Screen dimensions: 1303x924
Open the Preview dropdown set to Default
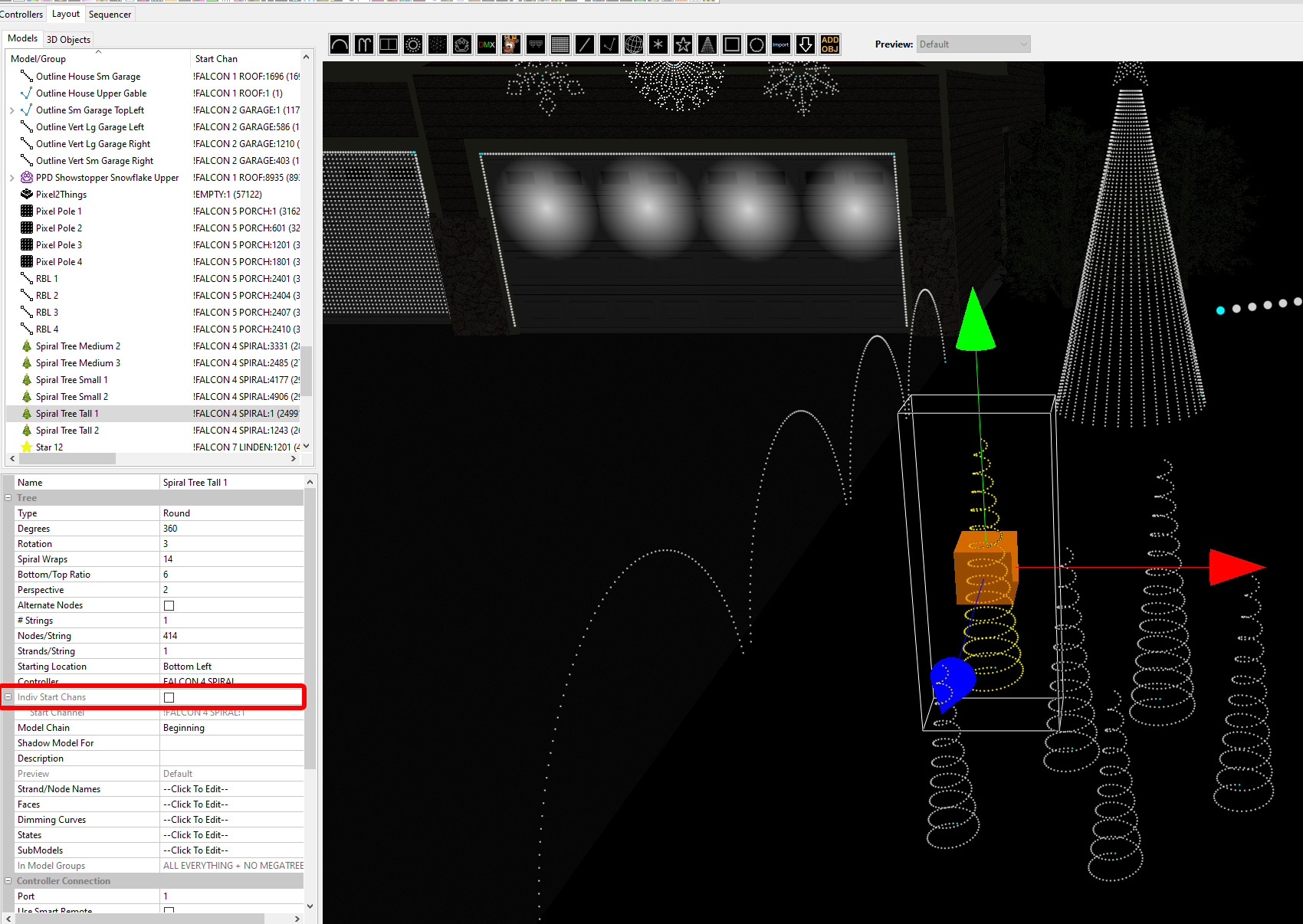click(973, 44)
